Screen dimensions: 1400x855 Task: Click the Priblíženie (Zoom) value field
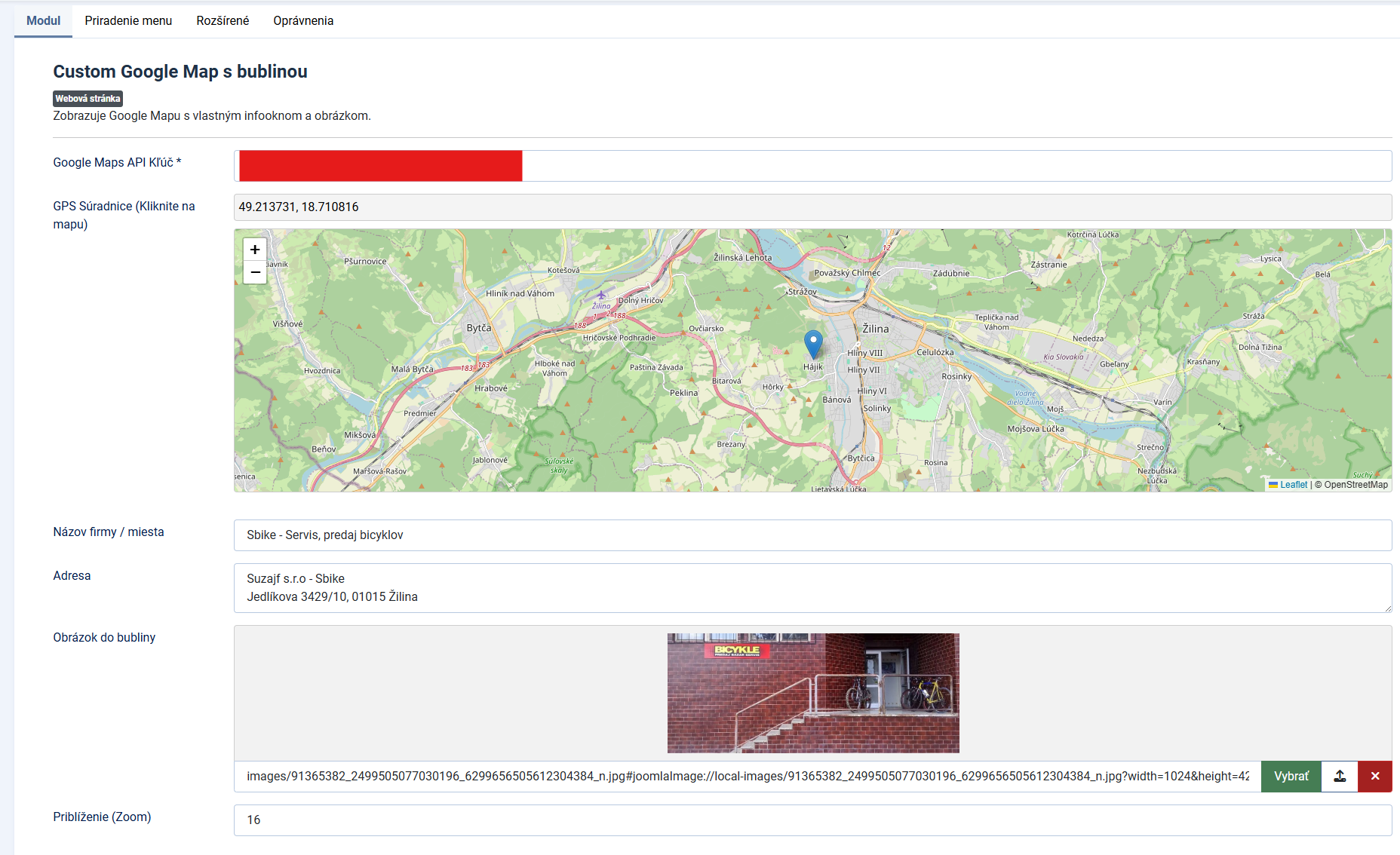tap(812, 820)
